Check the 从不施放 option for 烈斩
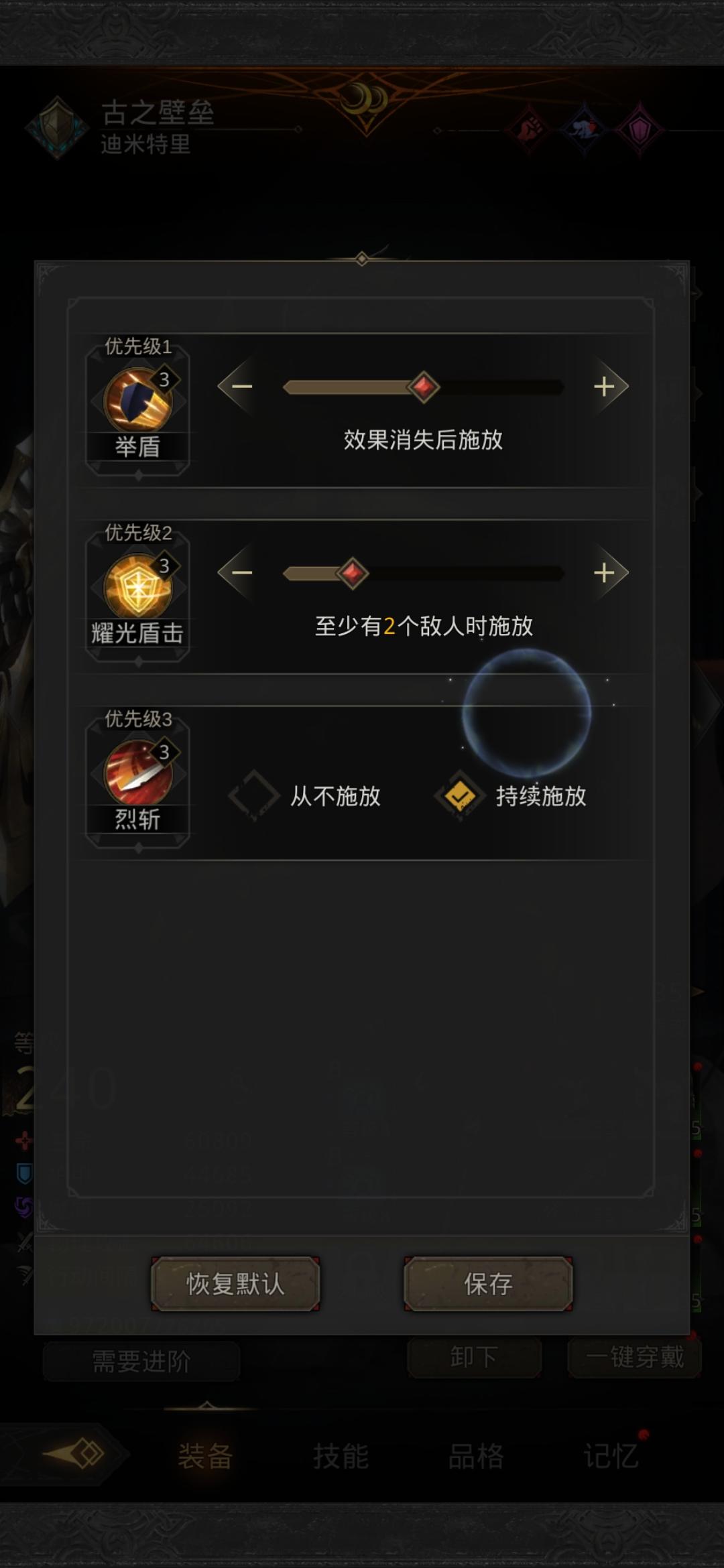The width and height of the screenshot is (724, 1568). point(253,796)
